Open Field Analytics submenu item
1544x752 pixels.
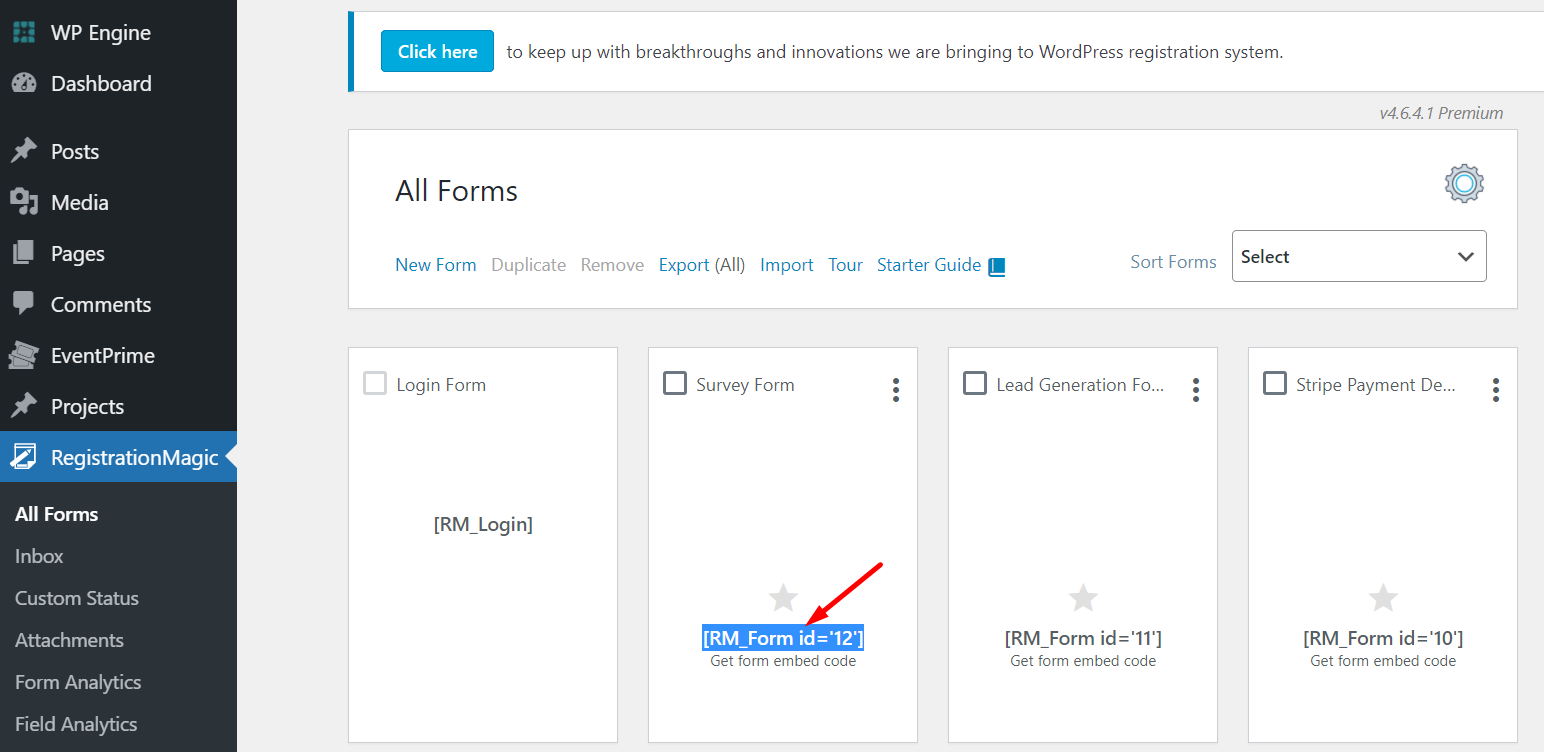[76, 724]
